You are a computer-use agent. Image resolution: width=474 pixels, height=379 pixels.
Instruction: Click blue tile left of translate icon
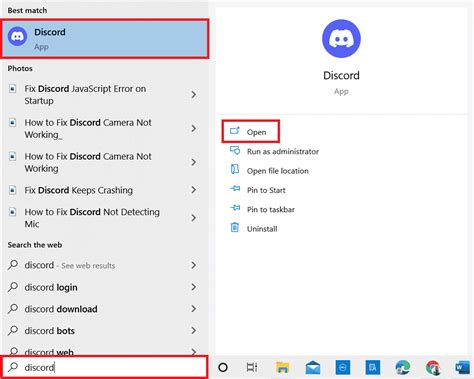tap(343, 367)
